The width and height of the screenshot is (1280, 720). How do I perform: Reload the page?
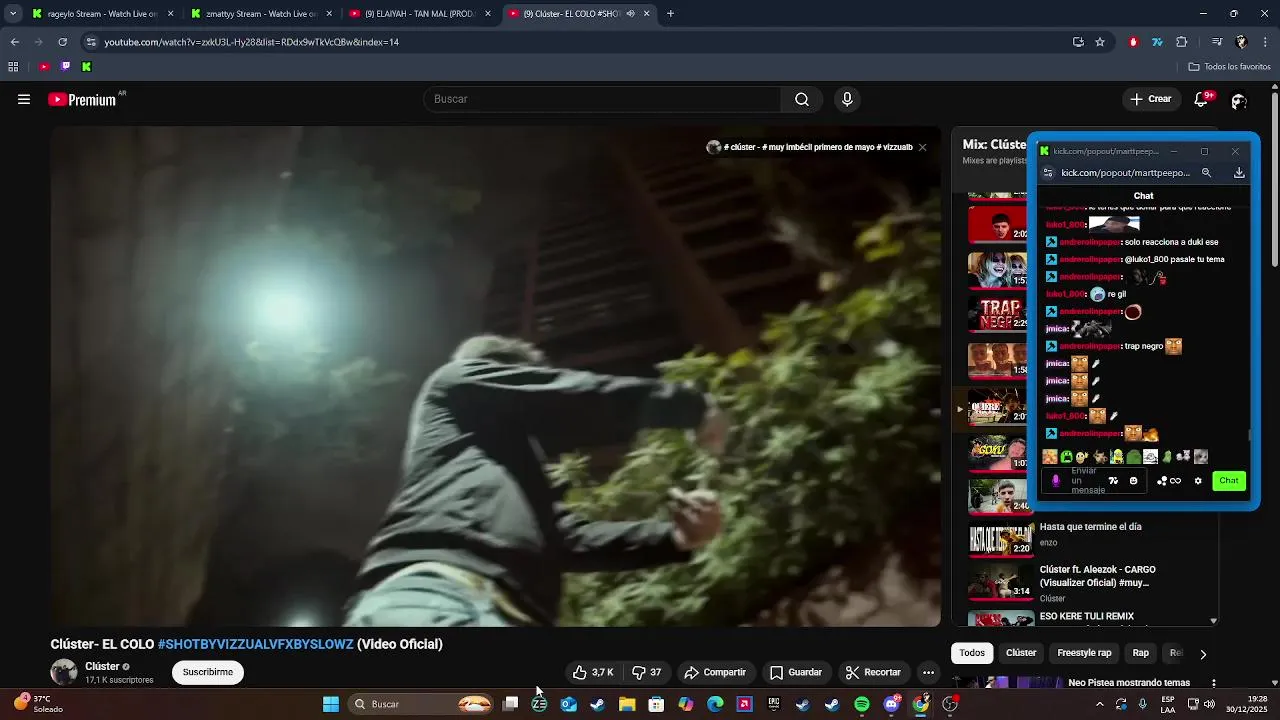(62, 42)
